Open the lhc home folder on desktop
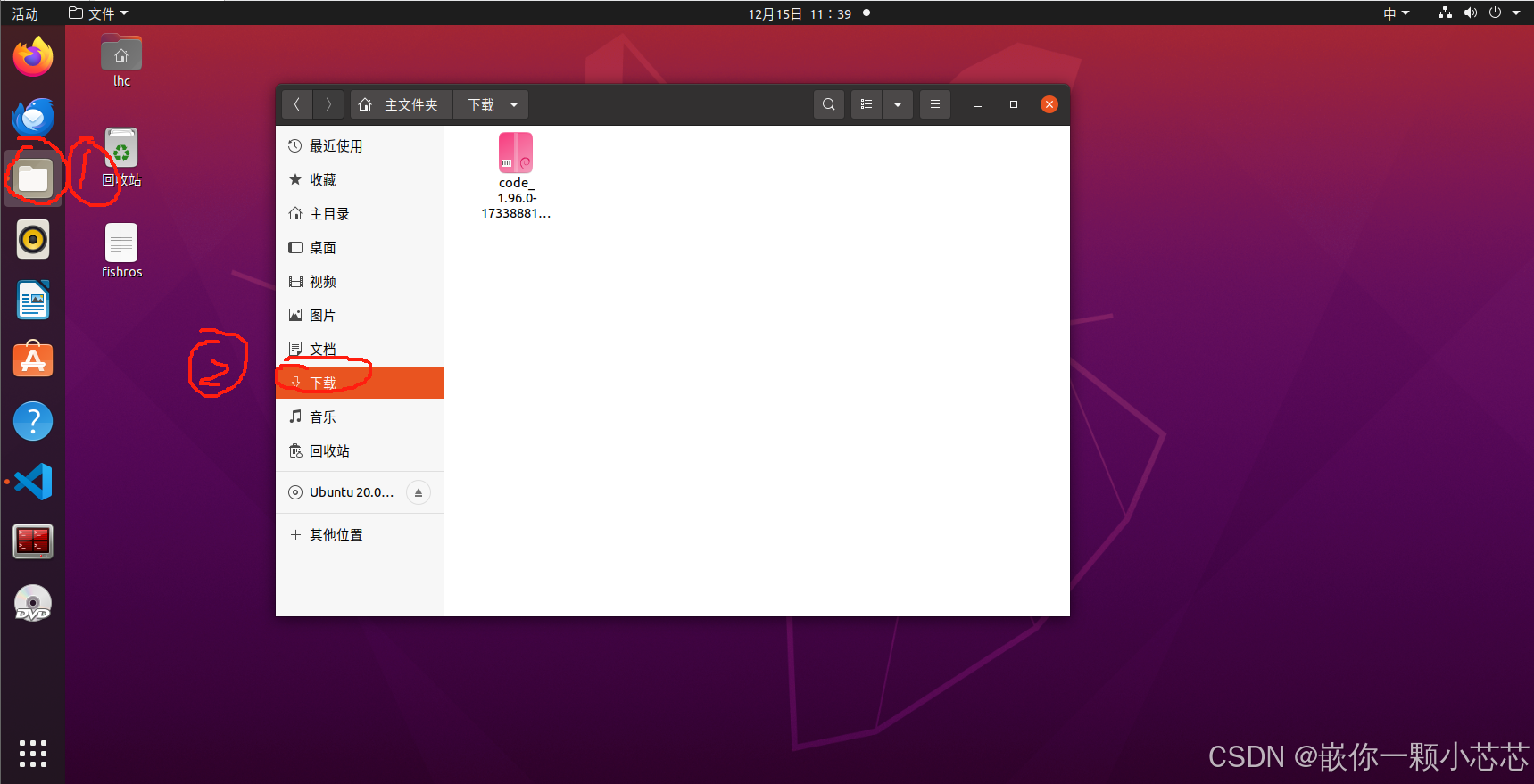 tap(121, 61)
